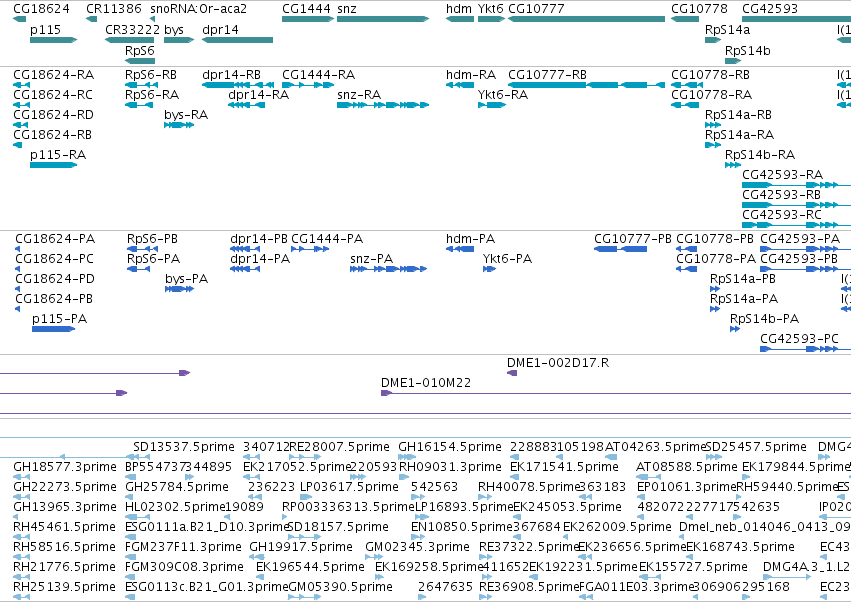Select transcript label CG18624-RC
Screen dimensions: 851x602
[53, 94]
